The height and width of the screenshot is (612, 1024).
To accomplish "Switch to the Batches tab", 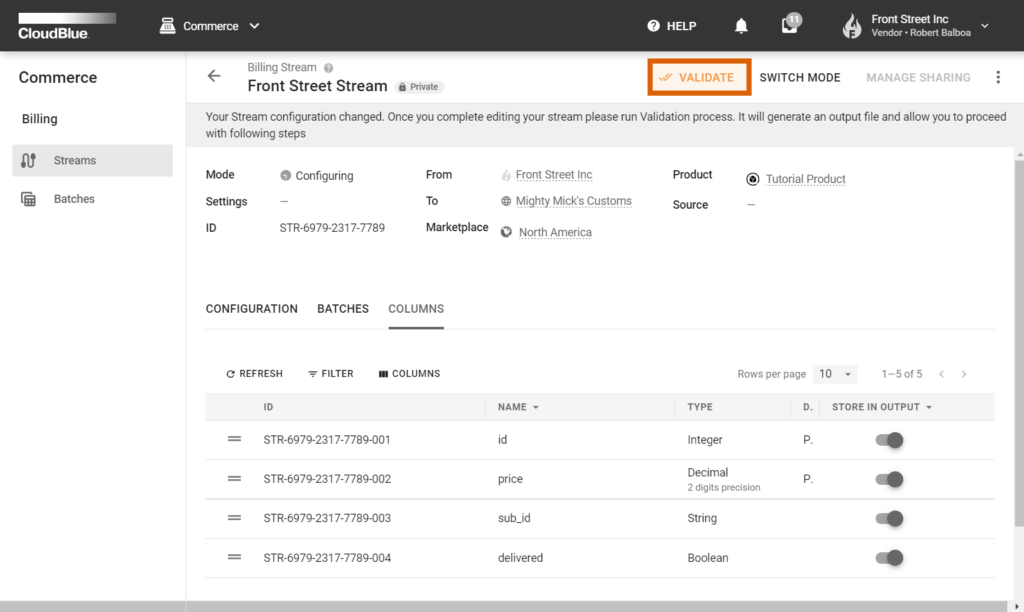I will [343, 309].
